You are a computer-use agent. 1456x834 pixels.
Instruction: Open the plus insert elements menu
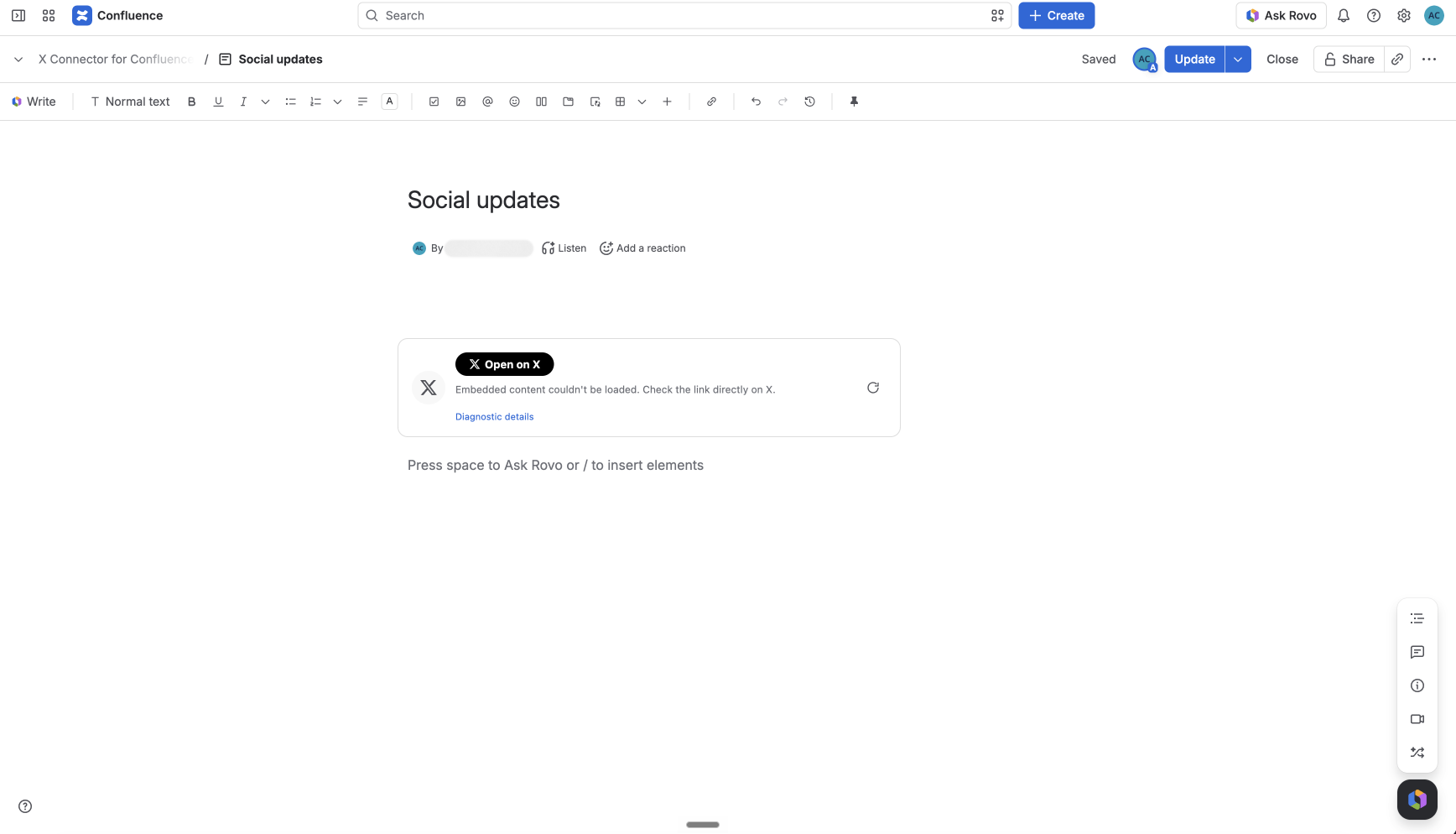(667, 102)
